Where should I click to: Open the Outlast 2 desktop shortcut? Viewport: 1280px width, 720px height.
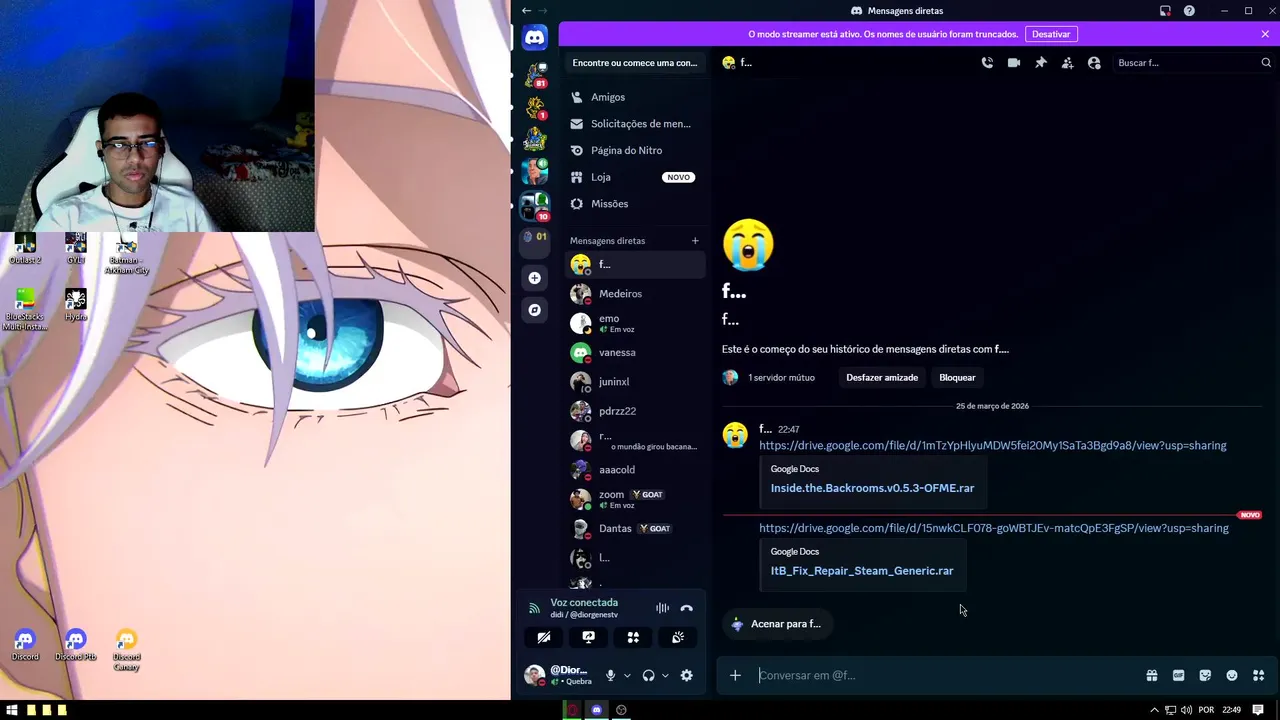click(x=25, y=249)
